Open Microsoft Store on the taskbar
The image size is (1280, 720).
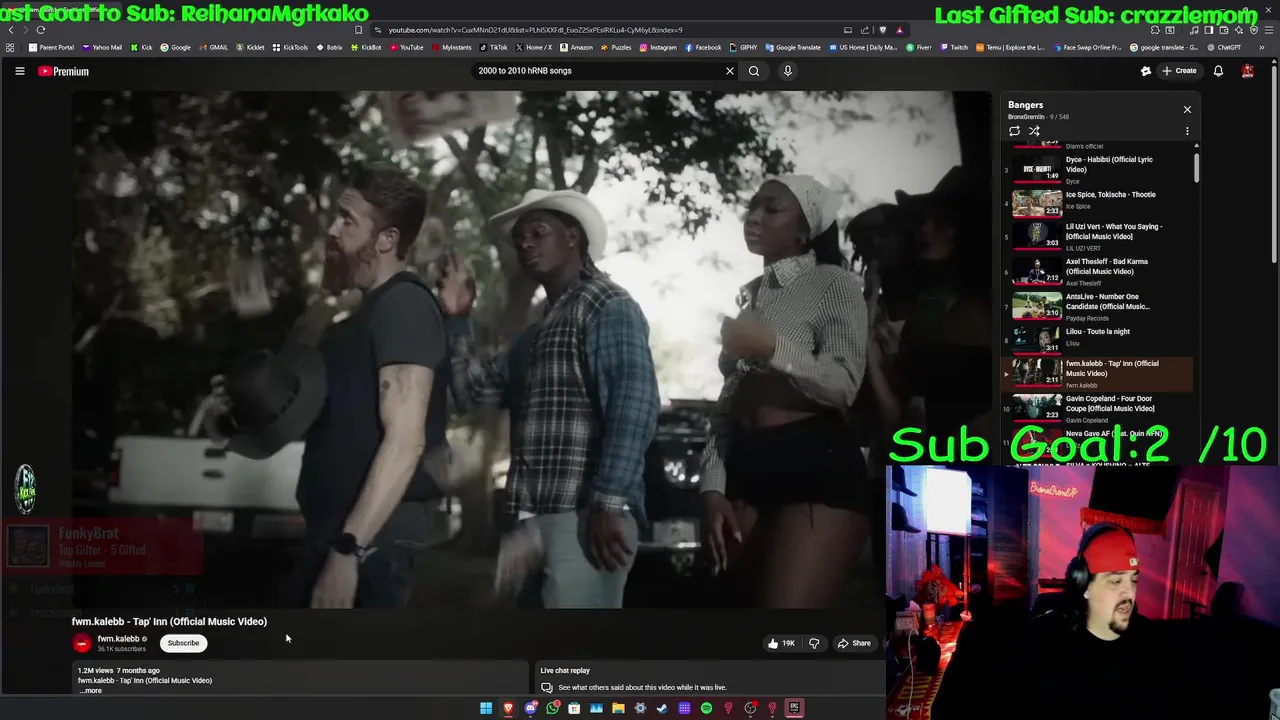(574, 708)
